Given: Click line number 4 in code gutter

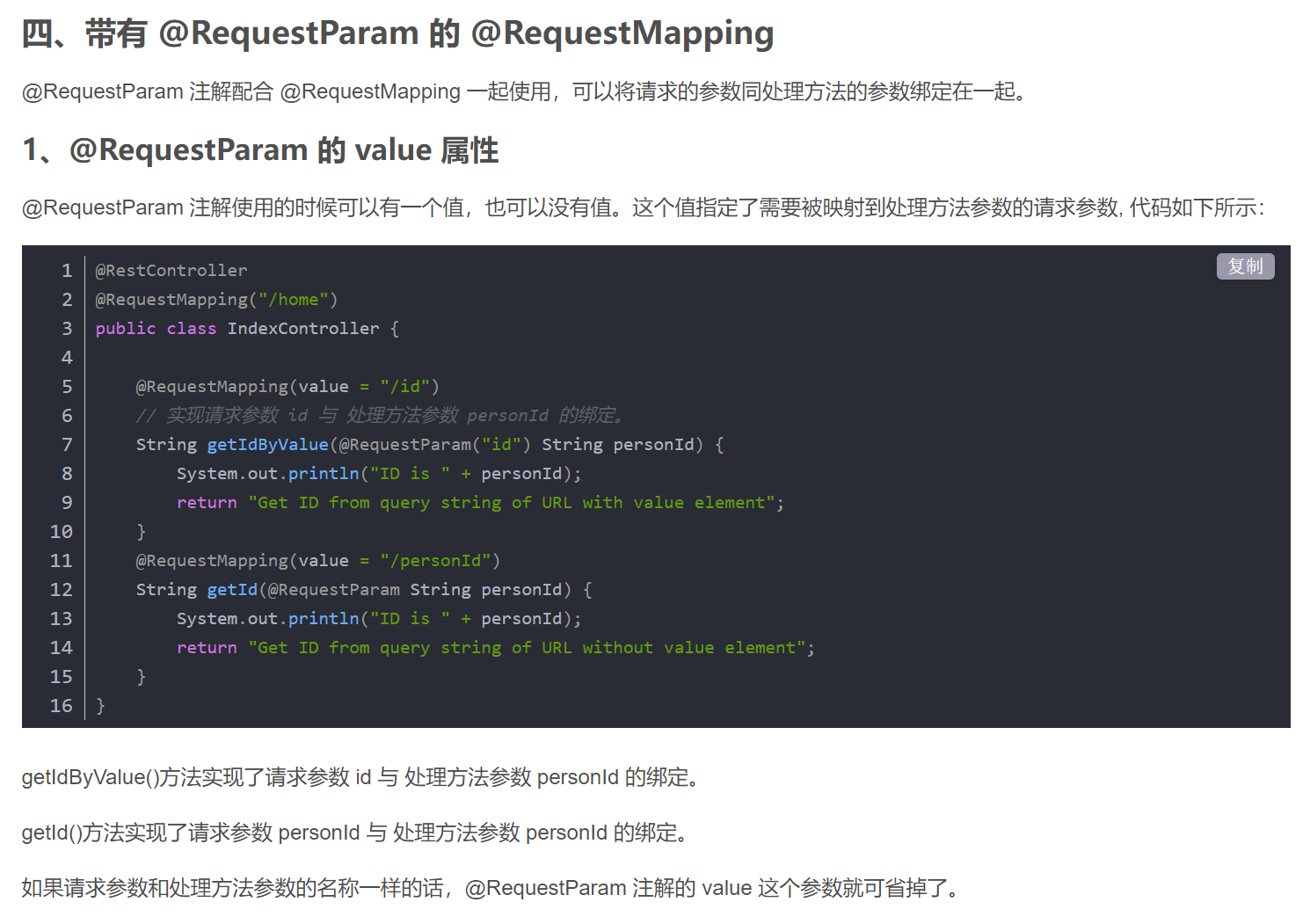Looking at the screenshot, I should (67, 358).
